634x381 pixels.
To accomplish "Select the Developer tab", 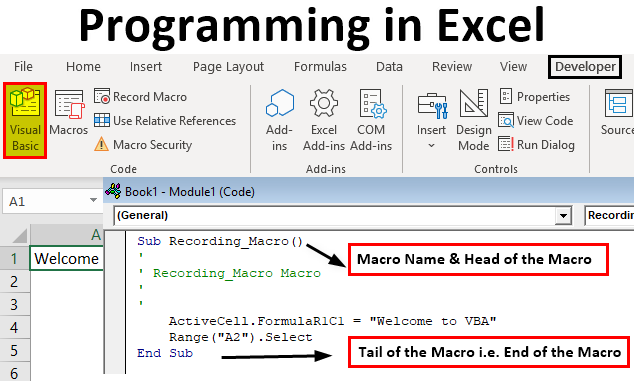I will [x=585, y=67].
